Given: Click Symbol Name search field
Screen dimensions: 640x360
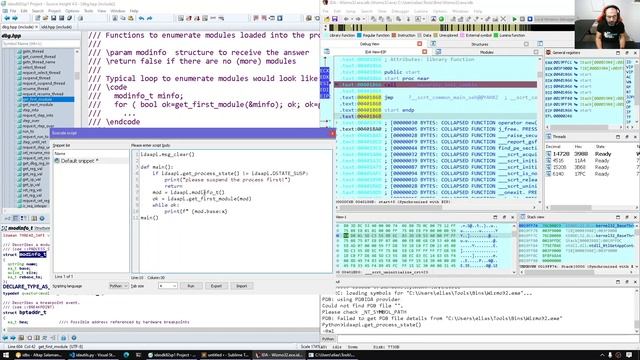Looking at the screenshot, I should click(x=41, y=44).
